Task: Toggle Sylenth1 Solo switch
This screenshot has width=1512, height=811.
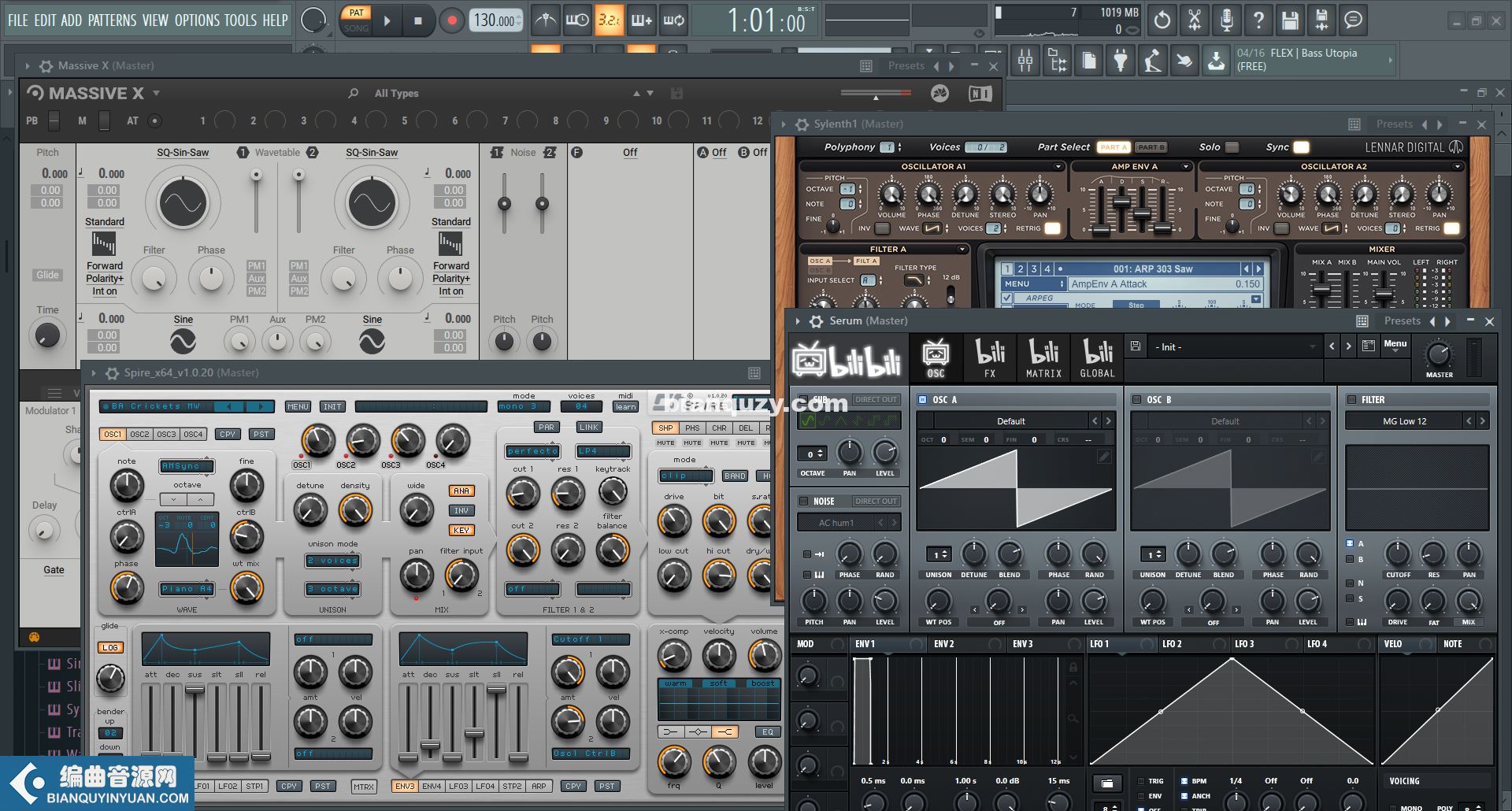Action: 1232,147
